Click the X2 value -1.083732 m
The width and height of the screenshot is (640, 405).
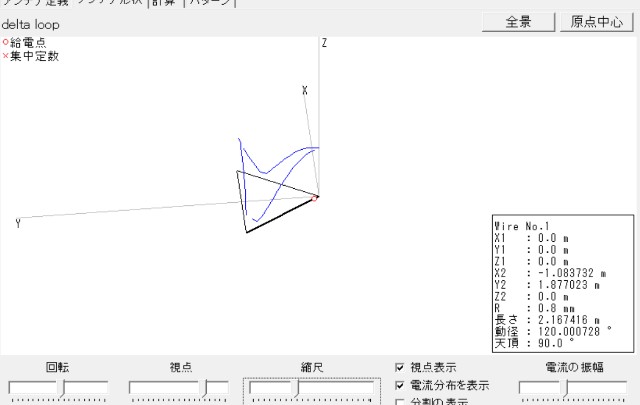tap(572, 273)
